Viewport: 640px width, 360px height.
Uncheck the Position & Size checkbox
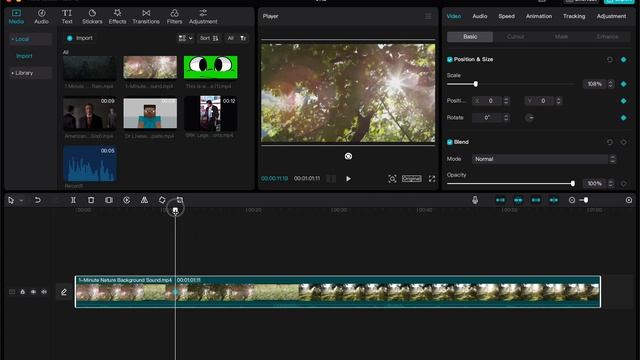click(449, 60)
